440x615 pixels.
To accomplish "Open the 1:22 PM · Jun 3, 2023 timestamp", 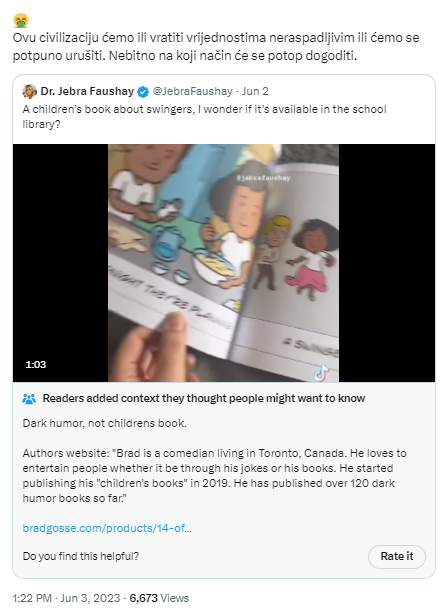I will click(x=66, y=598).
